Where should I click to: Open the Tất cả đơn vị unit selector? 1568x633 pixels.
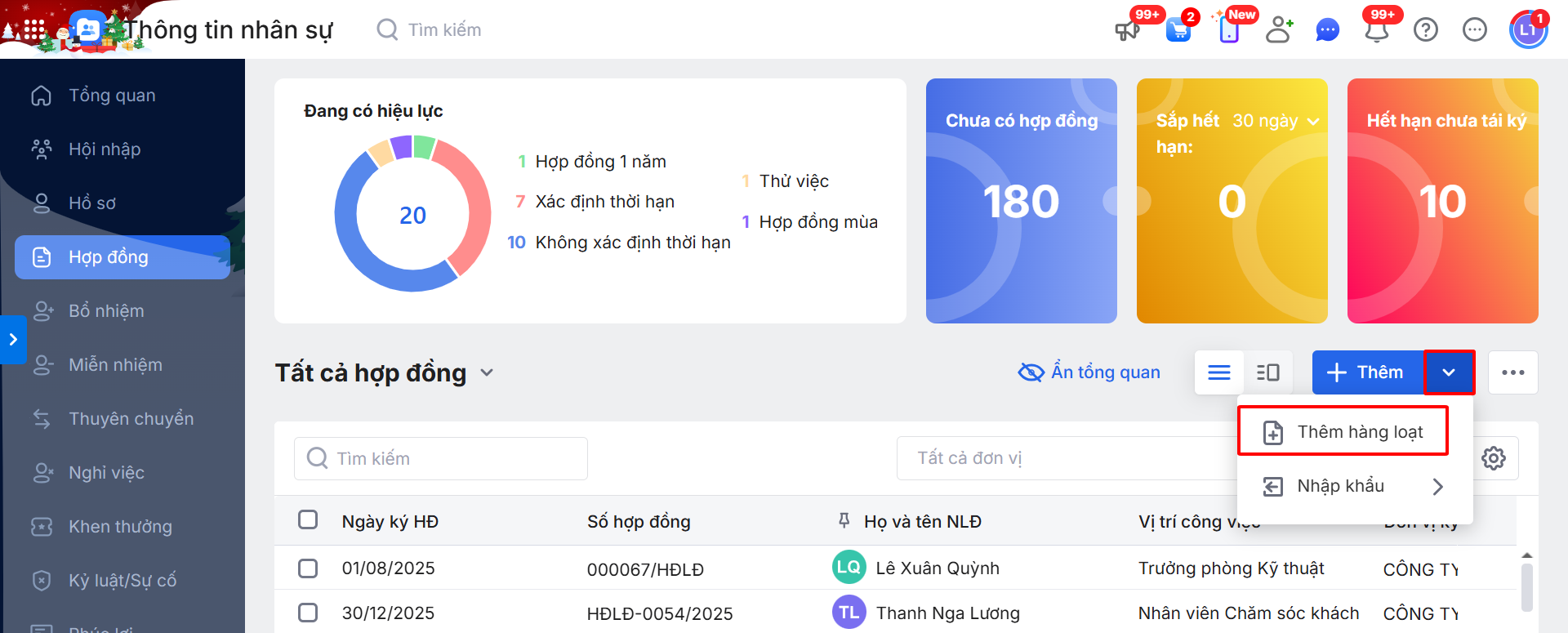pos(1070,458)
